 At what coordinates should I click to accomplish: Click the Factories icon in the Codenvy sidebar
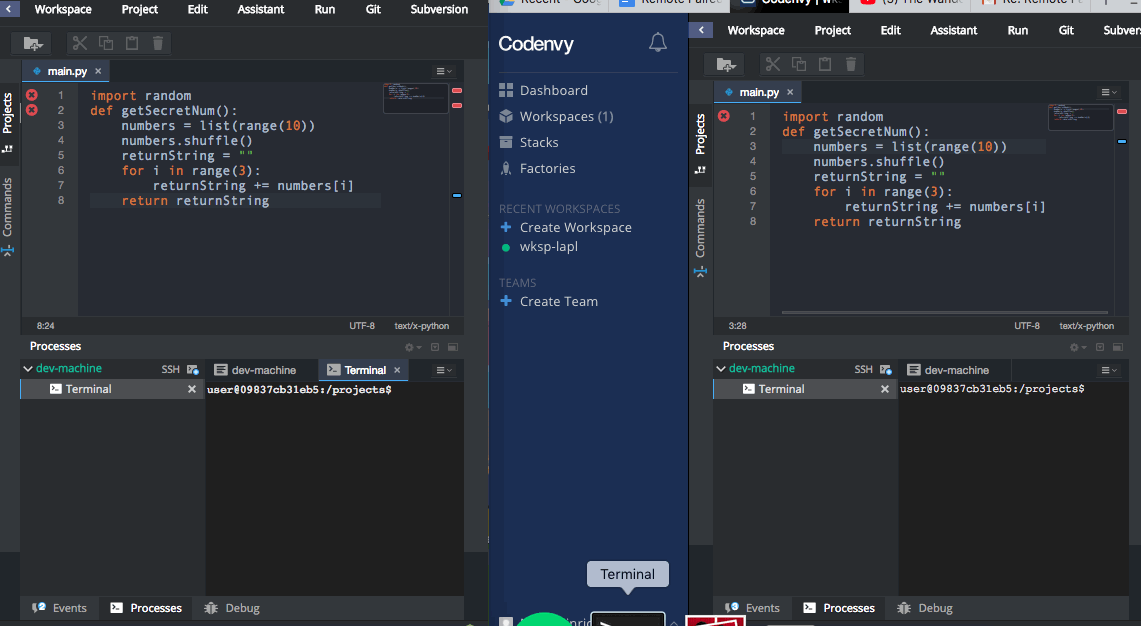(x=507, y=168)
